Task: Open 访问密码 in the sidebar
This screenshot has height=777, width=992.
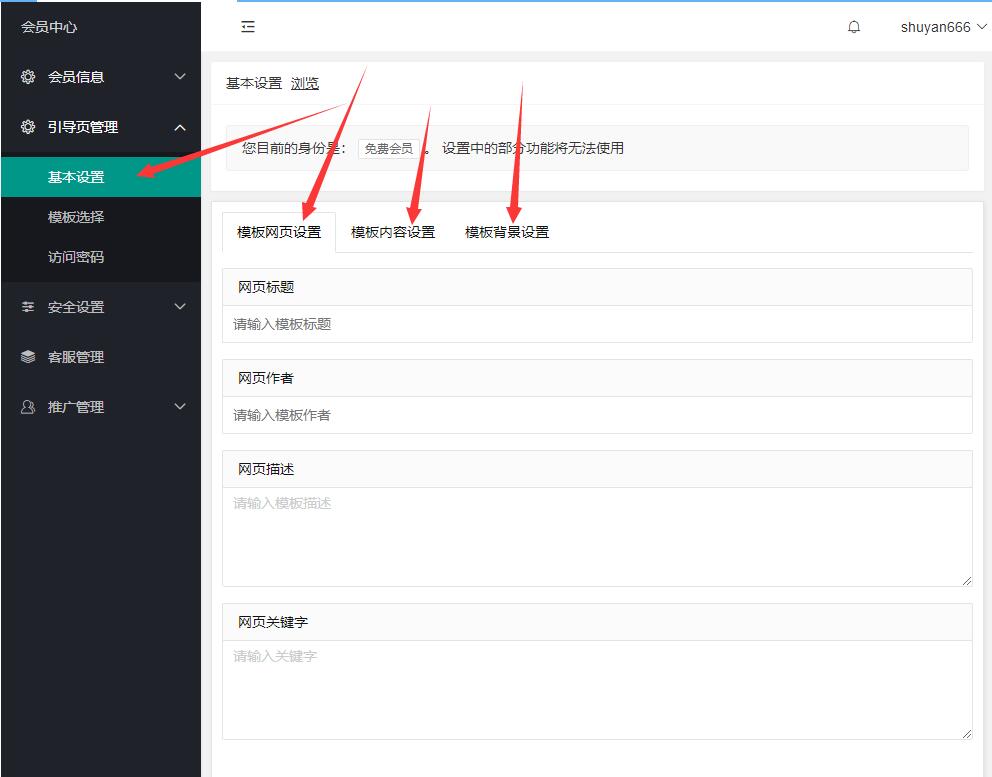Action: pos(76,257)
